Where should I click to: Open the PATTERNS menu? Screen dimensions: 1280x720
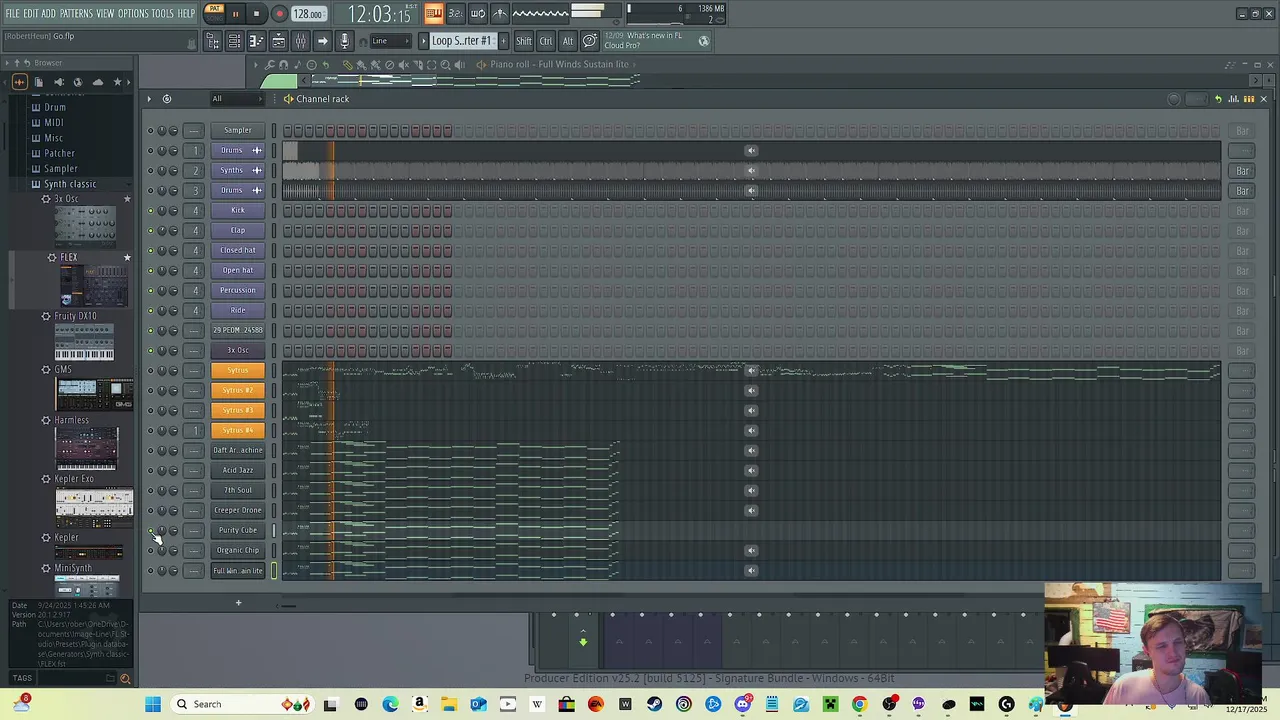[76, 14]
